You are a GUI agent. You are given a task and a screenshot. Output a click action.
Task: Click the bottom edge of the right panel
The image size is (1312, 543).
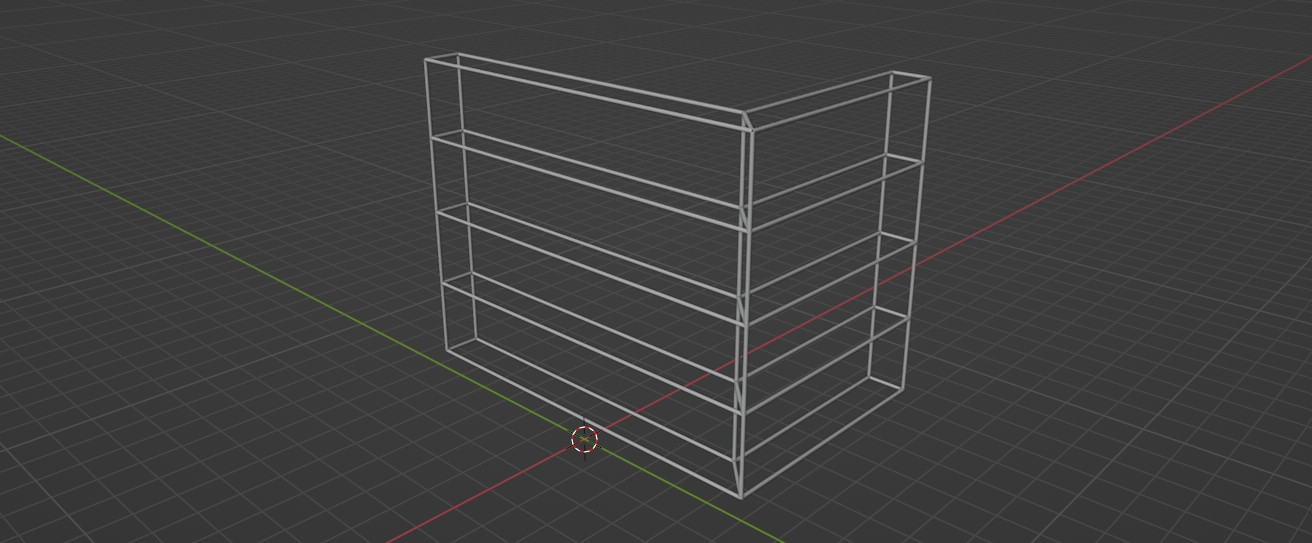point(820,444)
